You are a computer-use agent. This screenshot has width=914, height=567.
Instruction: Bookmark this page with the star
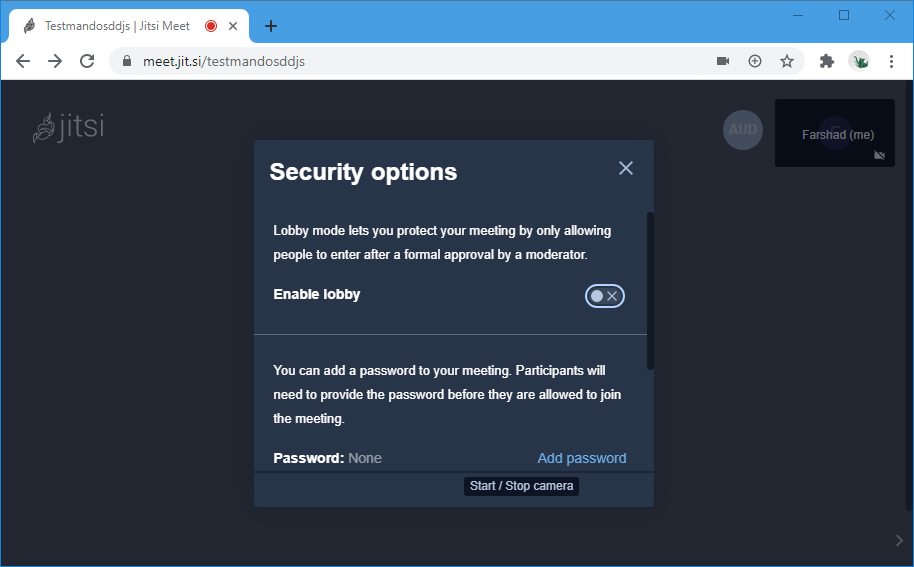787,61
